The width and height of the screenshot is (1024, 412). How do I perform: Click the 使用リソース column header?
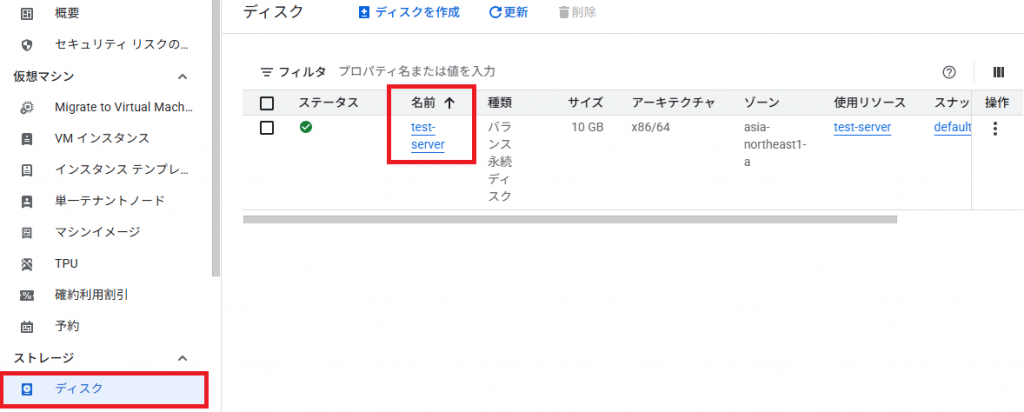click(870, 103)
